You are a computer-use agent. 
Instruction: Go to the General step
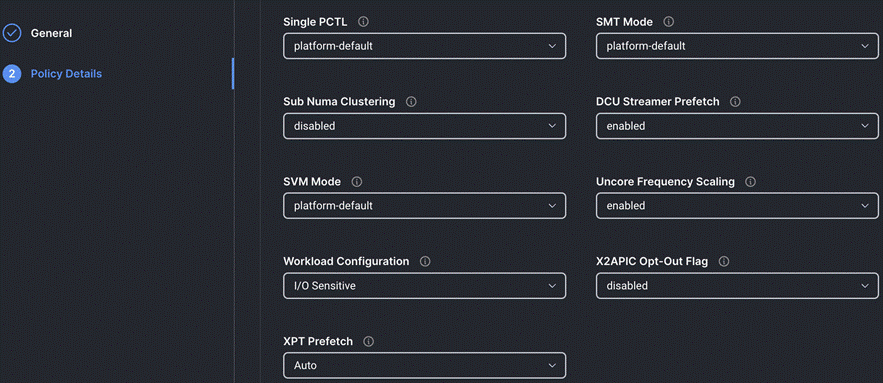tap(51, 33)
